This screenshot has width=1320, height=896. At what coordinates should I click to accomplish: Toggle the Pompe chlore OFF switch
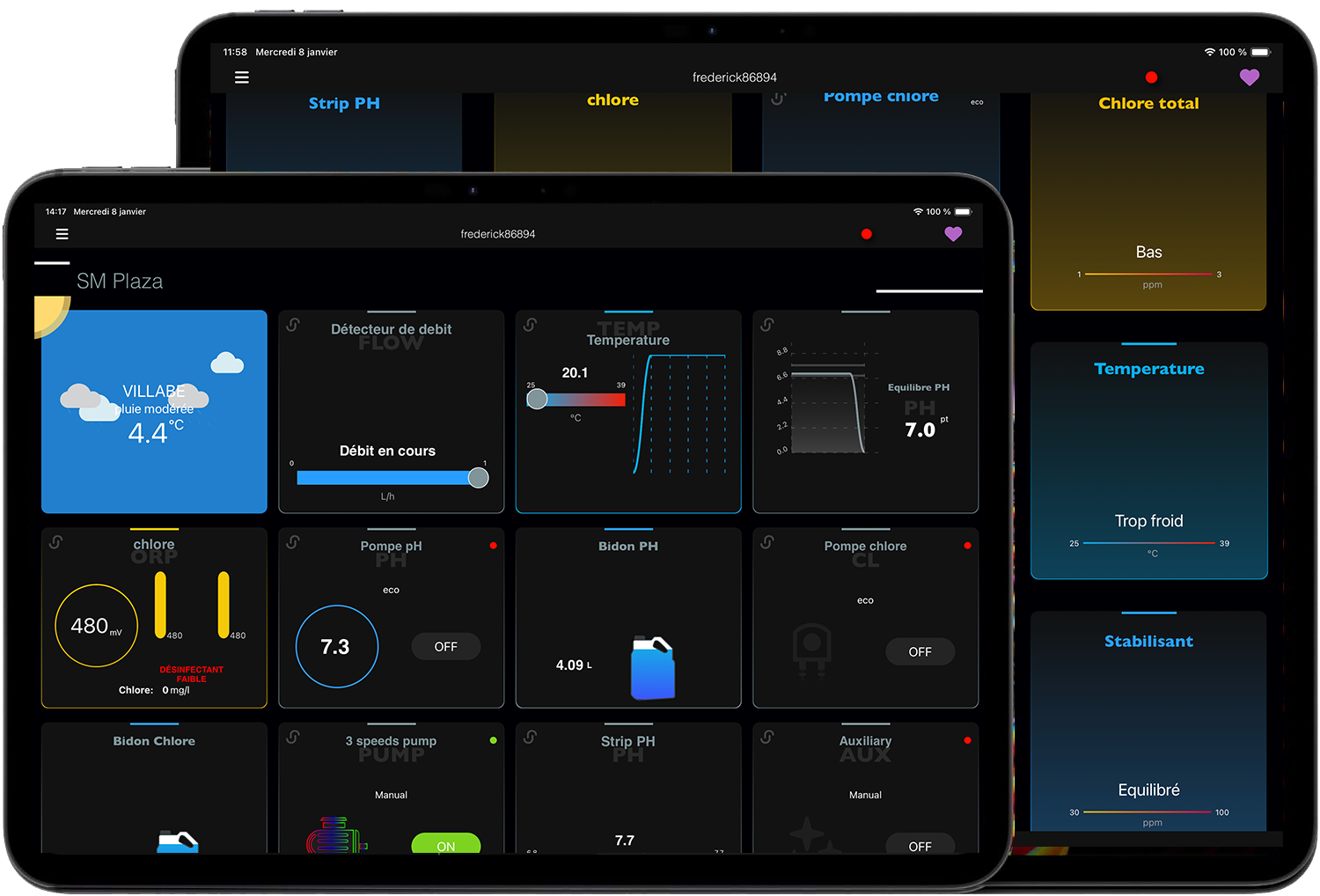coord(920,652)
